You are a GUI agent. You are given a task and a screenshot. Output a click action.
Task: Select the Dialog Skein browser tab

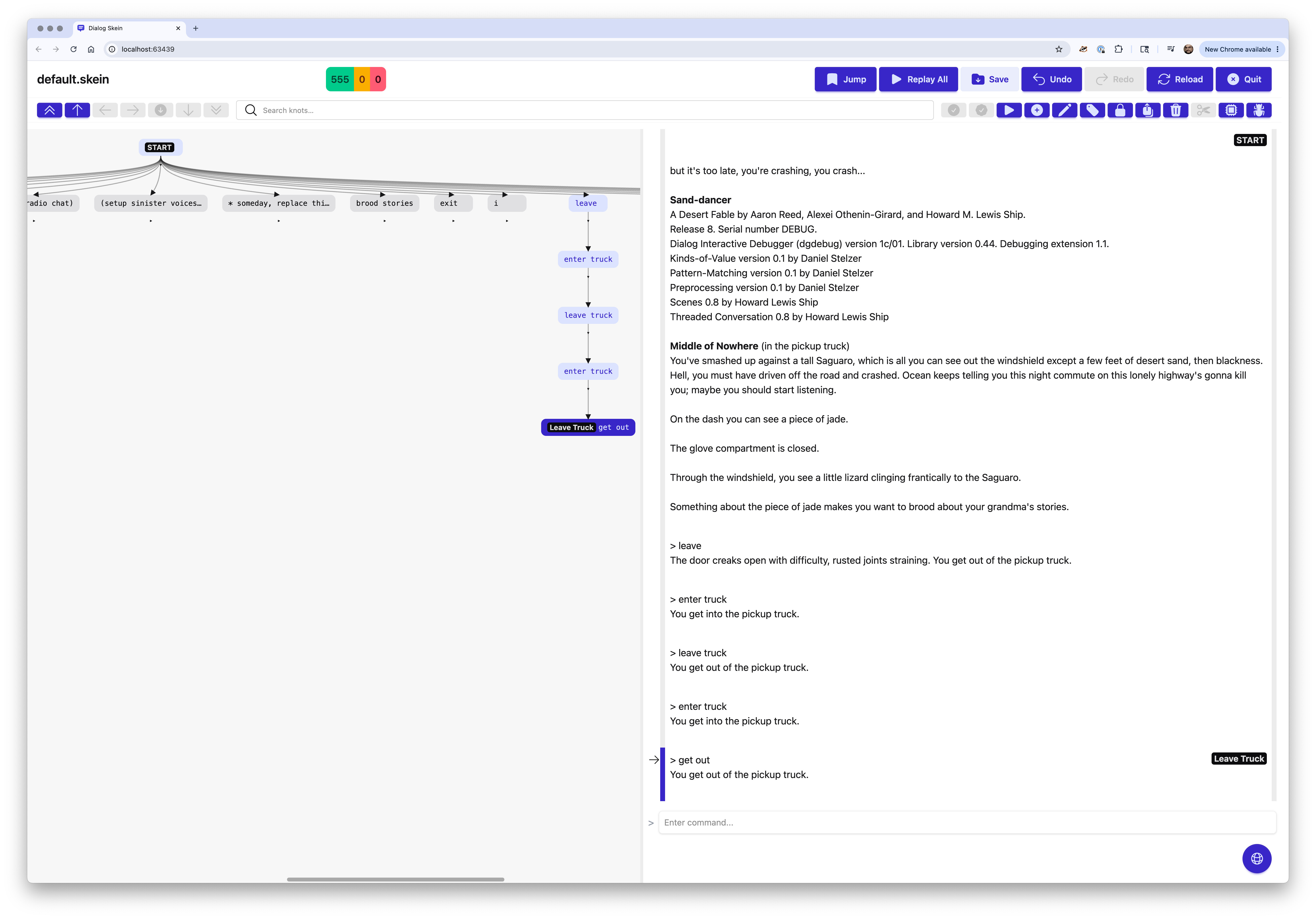(x=129, y=28)
